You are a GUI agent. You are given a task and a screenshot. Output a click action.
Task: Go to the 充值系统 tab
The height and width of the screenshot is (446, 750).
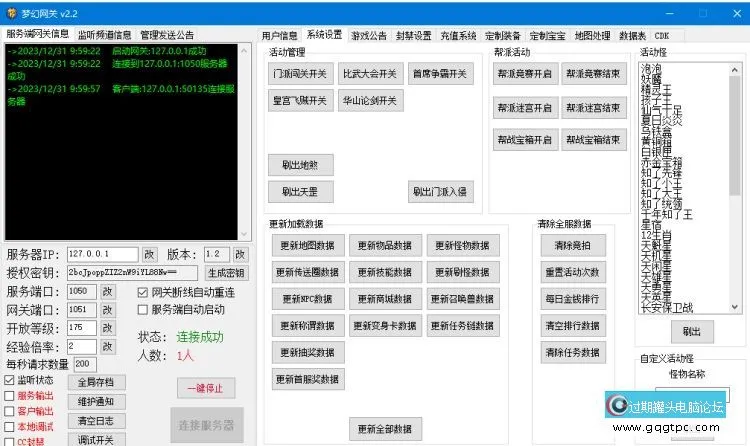coord(458,36)
